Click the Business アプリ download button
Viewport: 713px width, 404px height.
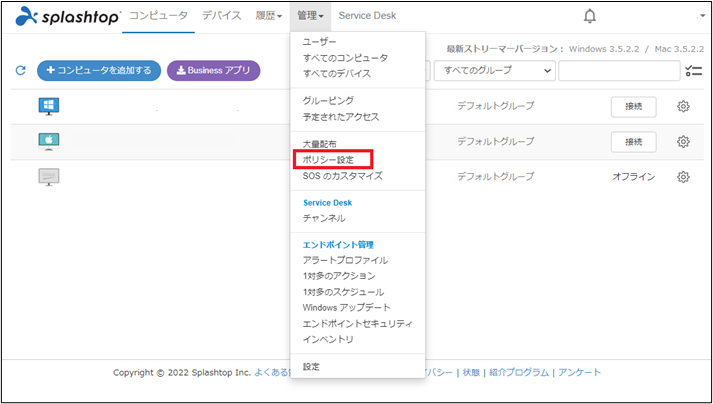pos(214,71)
